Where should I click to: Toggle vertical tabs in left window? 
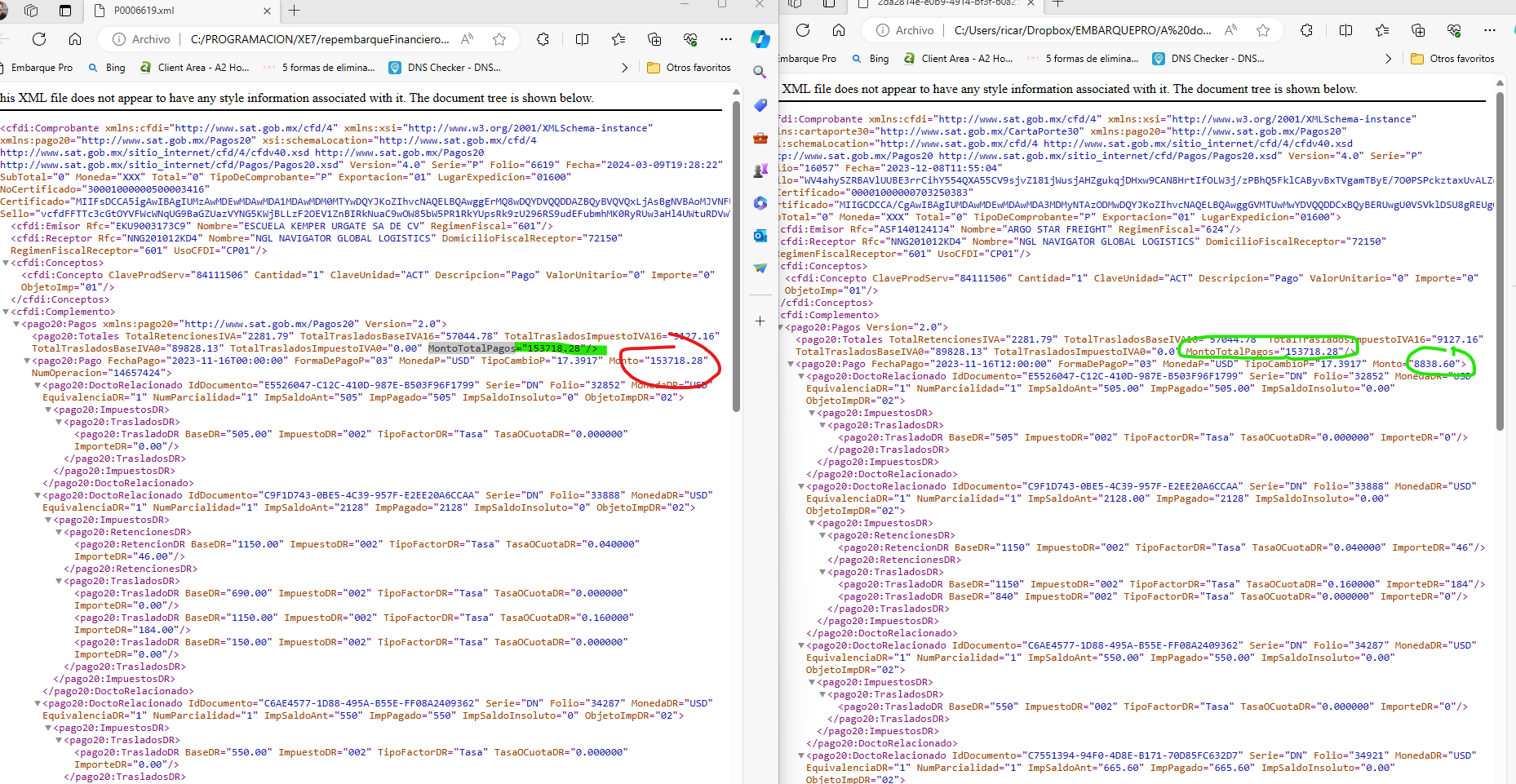[65, 11]
